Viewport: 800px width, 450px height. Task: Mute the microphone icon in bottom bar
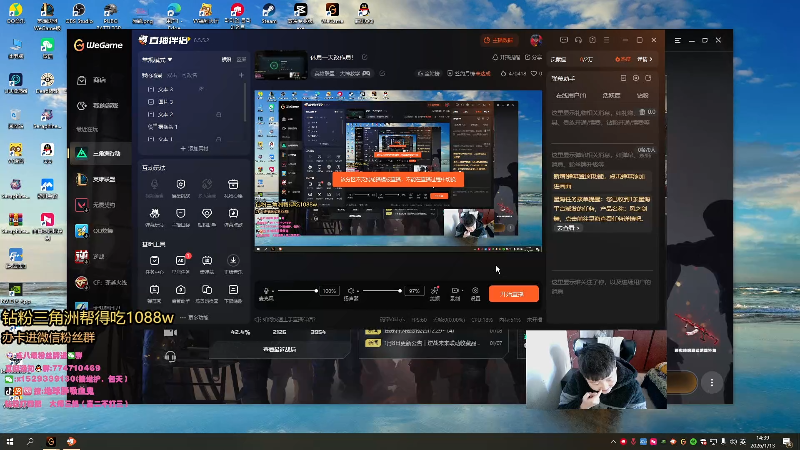click(266, 291)
